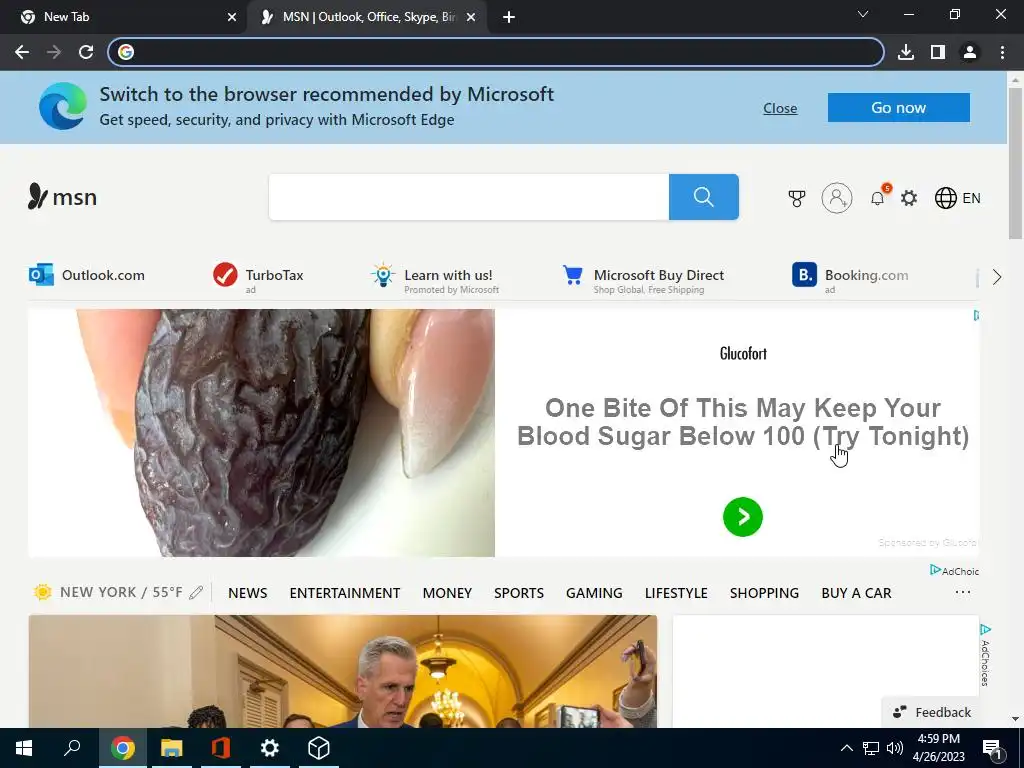This screenshot has height=768, width=1024.
Task: Focus the Chrome address bar
Action: 496,52
